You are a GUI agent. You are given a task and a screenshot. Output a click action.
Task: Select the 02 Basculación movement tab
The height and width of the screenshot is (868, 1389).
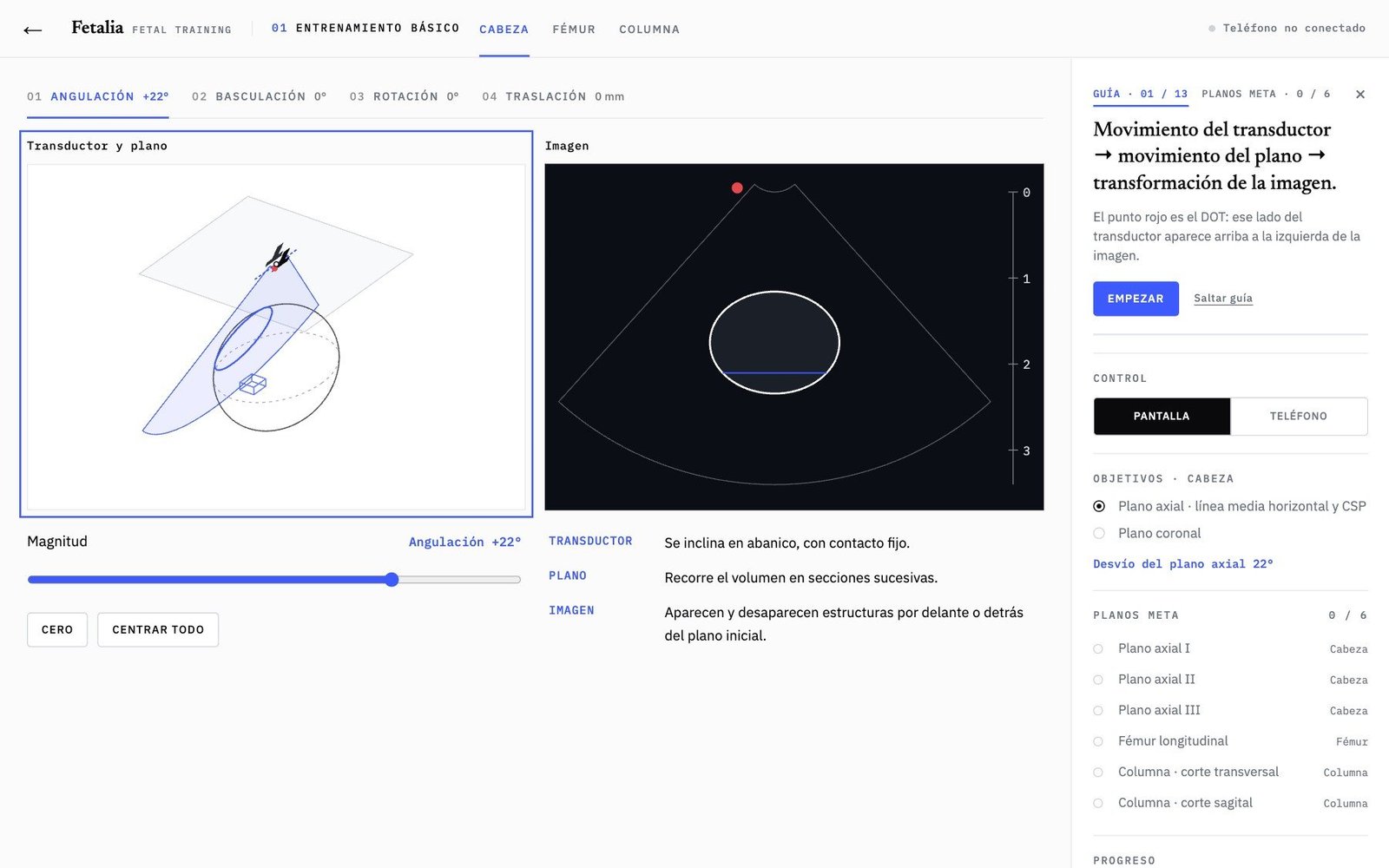point(259,96)
